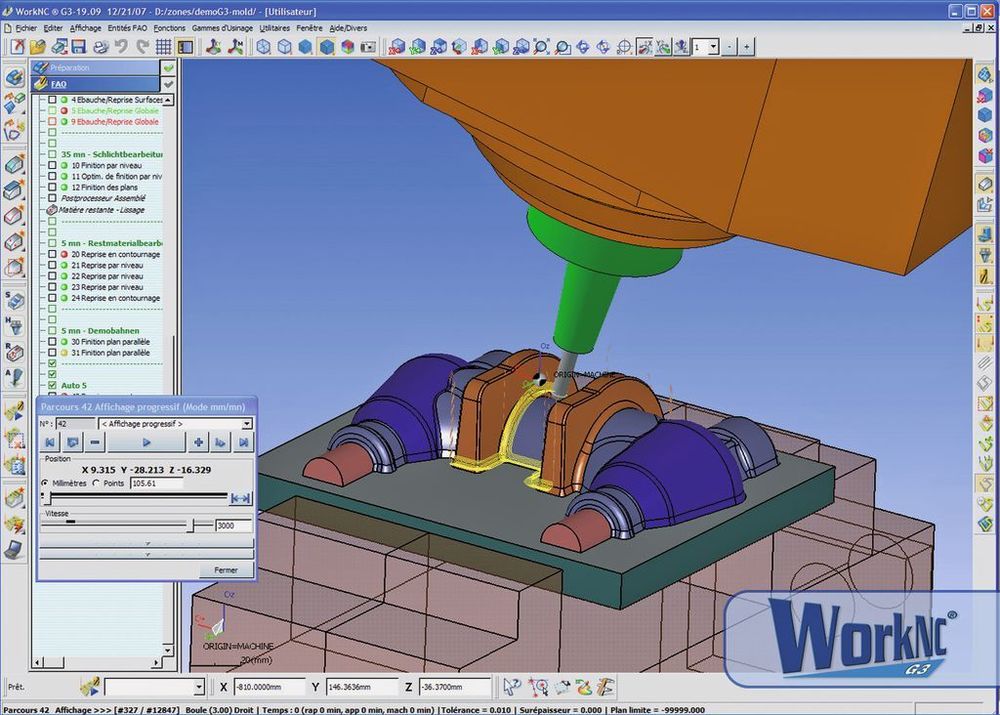Click the laptop icon in left sidebar
Viewport: 1000px width, 715px height.
[x=14, y=548]
